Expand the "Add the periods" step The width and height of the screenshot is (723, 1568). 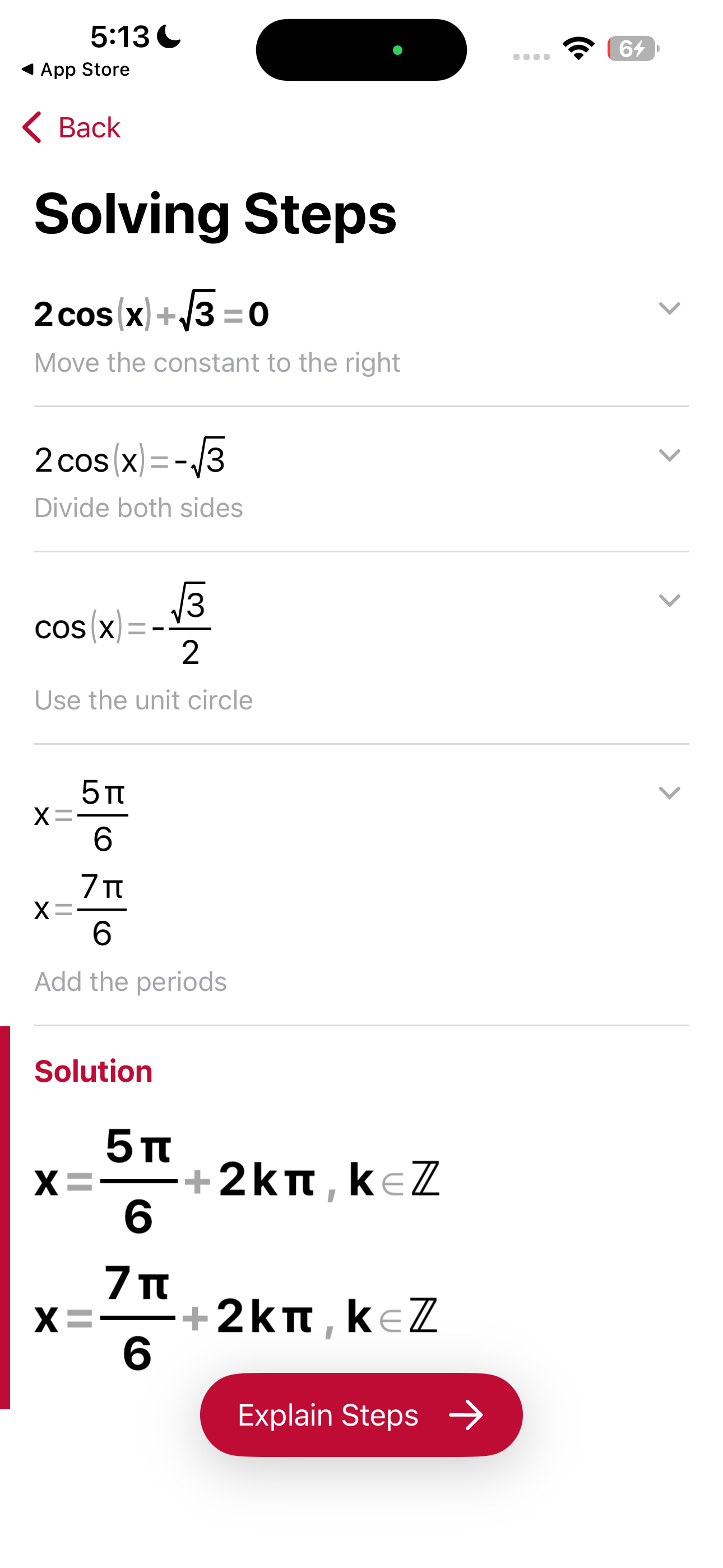[x=669, y=792]
